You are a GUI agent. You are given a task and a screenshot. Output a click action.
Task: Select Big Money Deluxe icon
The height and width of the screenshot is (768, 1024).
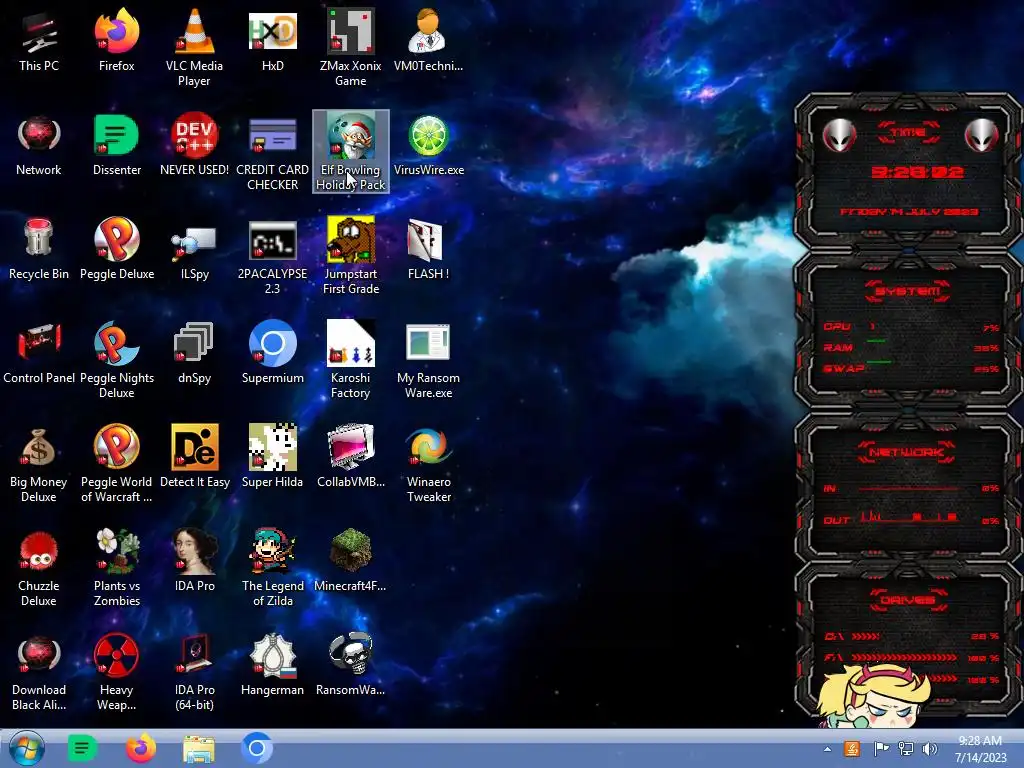pyautogui.click(x=39, y=464)
